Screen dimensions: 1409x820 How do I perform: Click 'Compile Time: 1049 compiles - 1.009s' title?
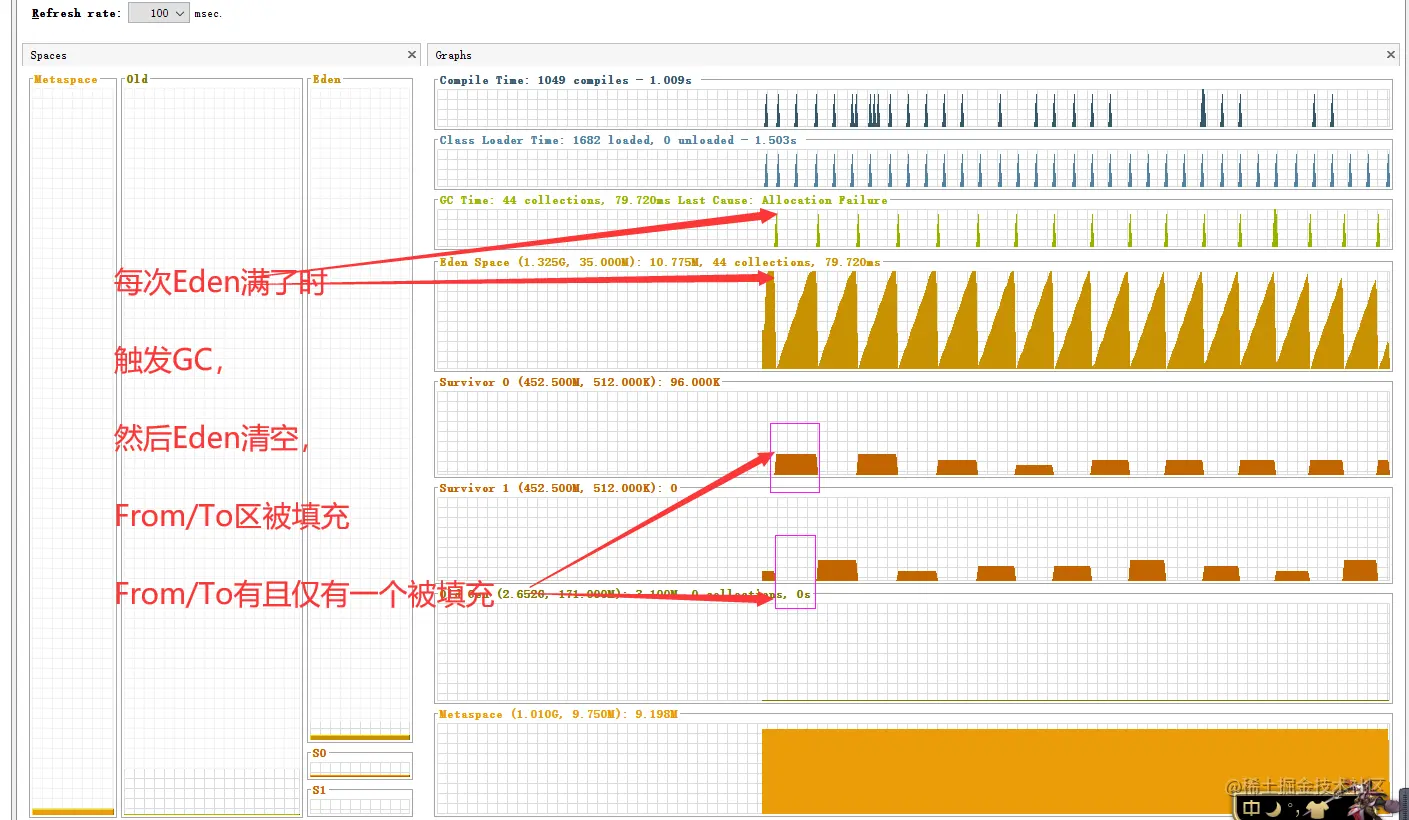pos(565,80)
